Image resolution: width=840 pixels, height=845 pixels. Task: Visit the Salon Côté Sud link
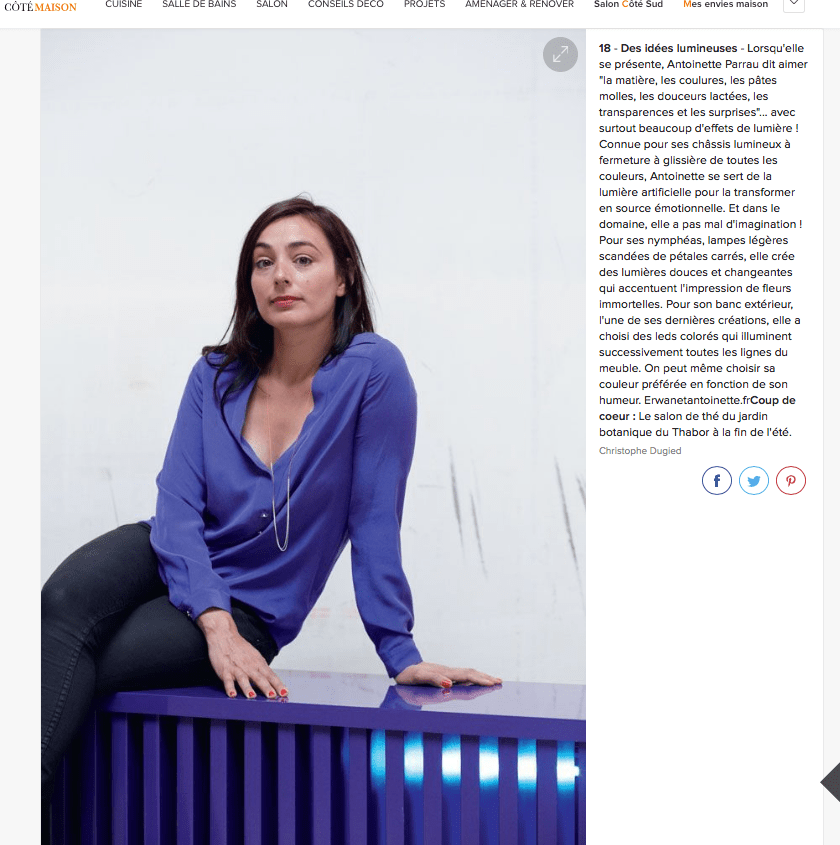point(628,4)
